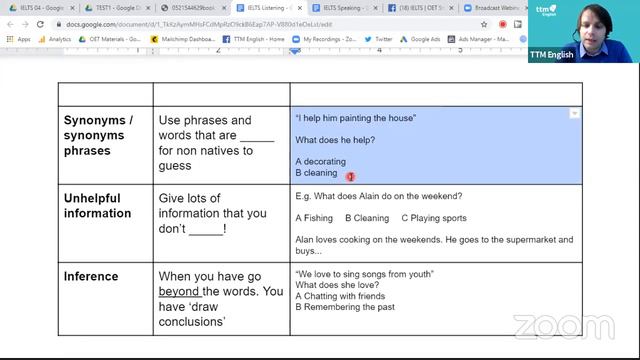This screenshot has height=360, width=640.
Task: Go forward in browser history
Action: pyautogui.click(x=25, y=24)
